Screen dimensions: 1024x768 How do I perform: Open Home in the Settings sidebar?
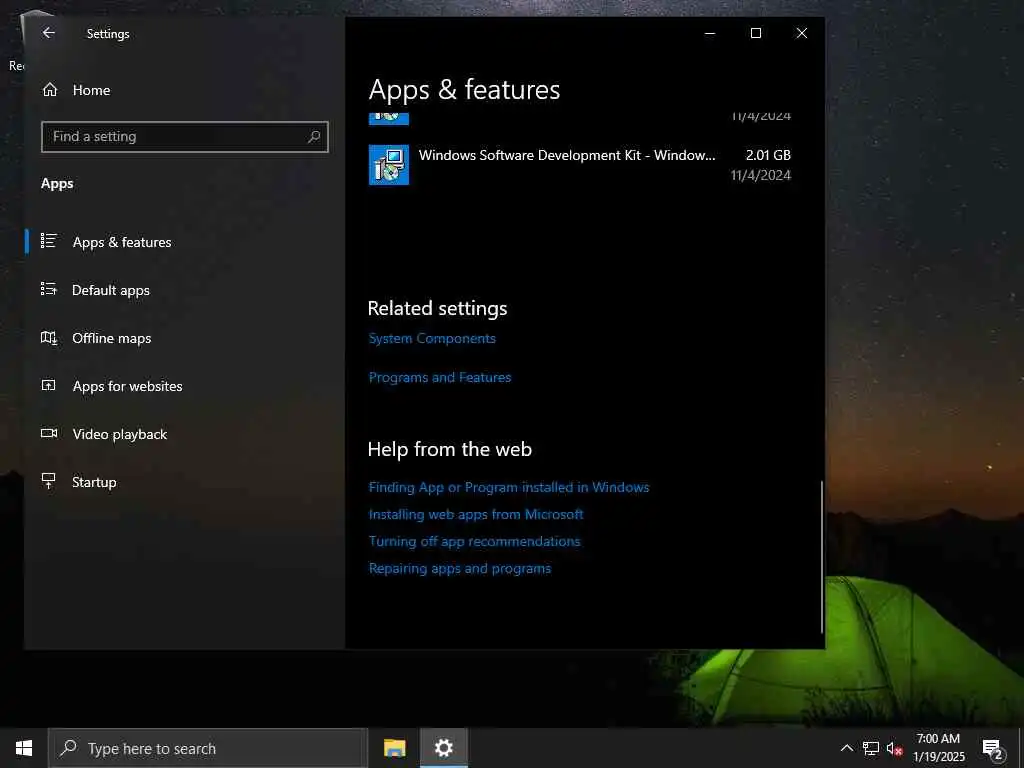point(184,90)
